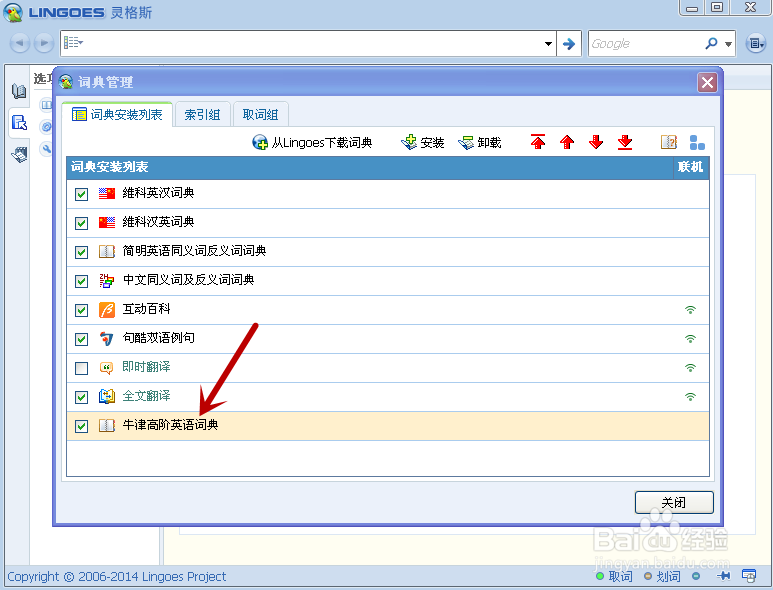Click the pin icon in status bar
This screenshot has height=590, width=773.
coord(723,576)
